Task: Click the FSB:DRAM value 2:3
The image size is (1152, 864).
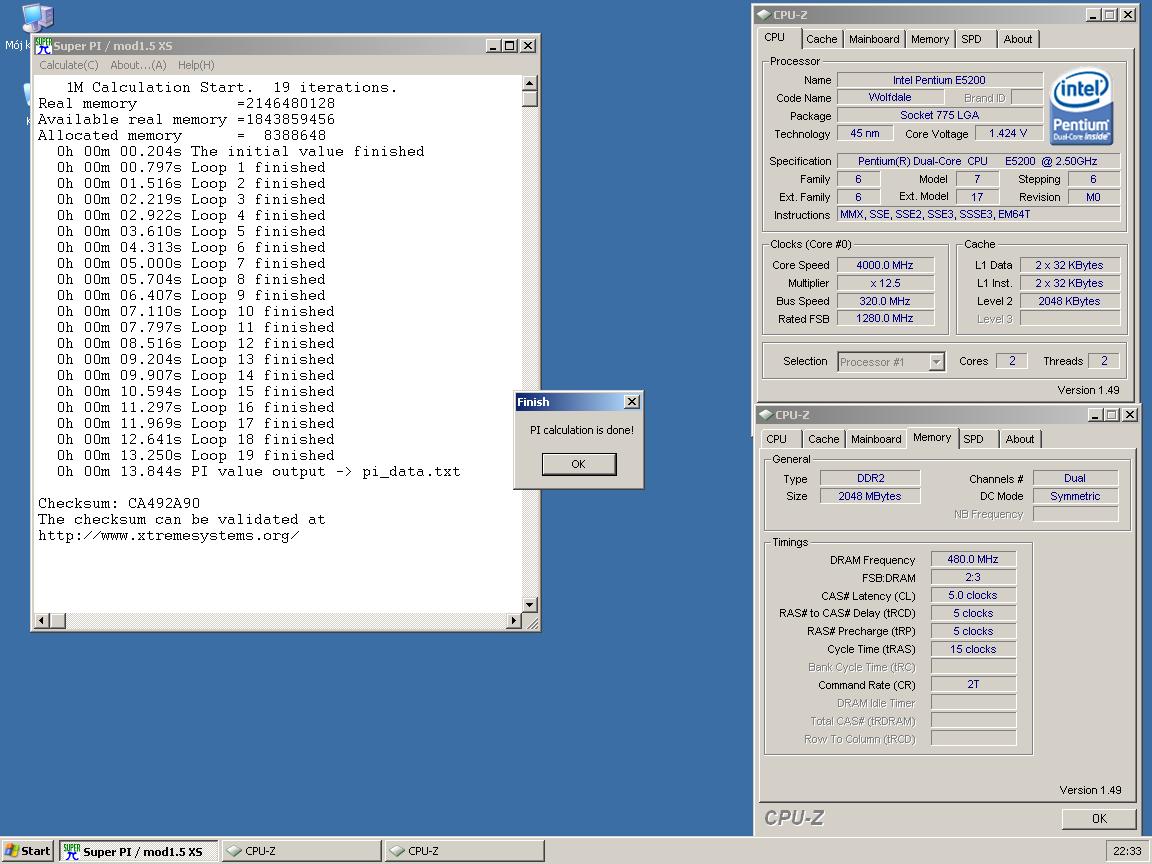Action: 973,577
